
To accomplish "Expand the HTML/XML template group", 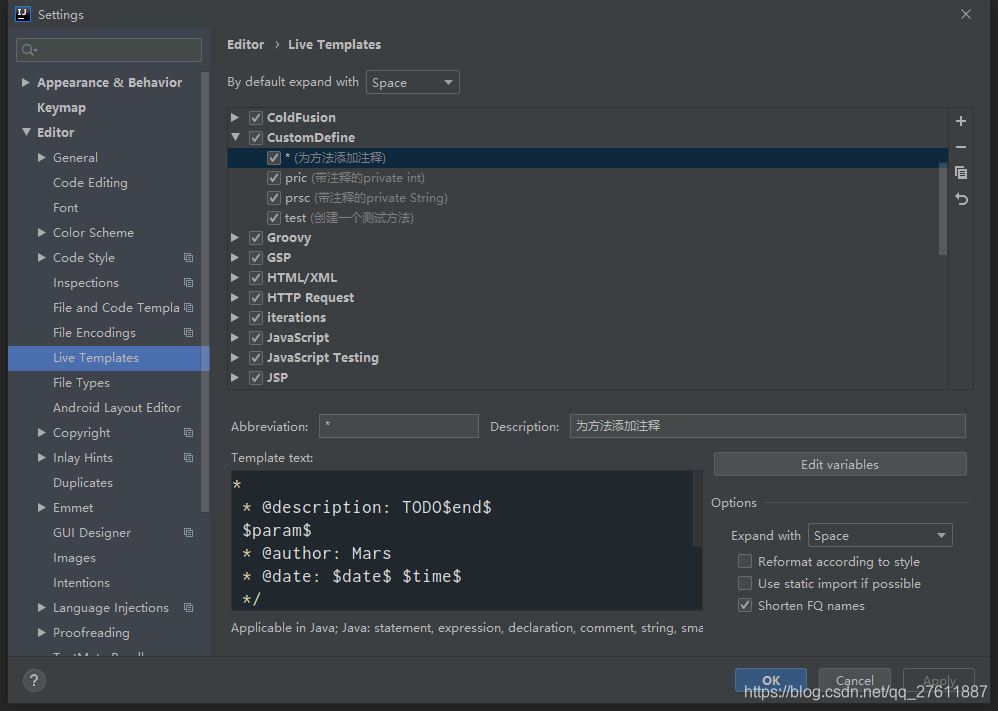I will pyautogui.click(x=235, y=278).
